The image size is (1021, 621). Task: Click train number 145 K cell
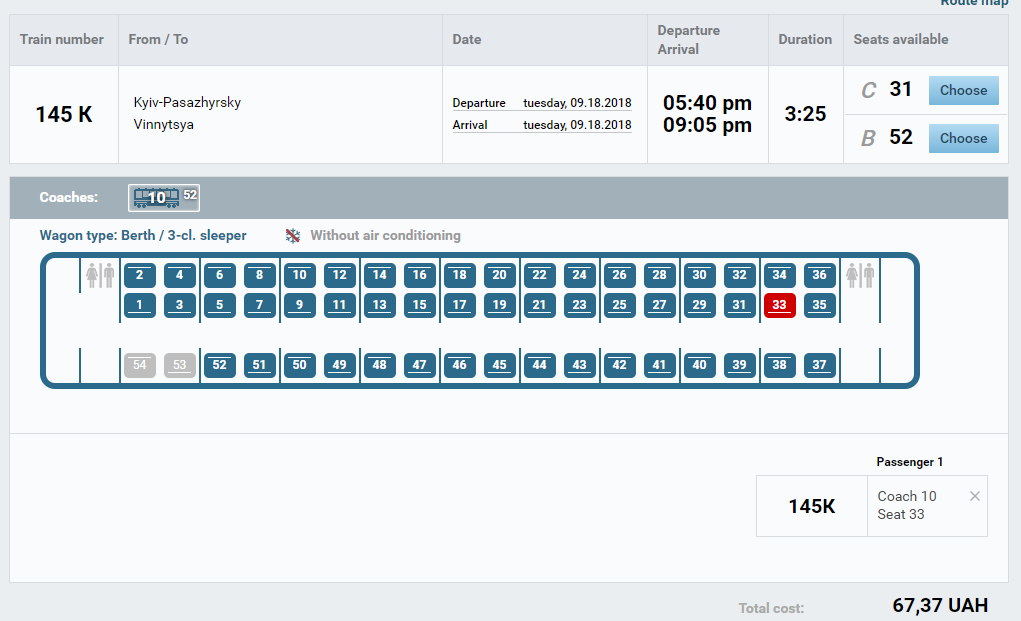[x=64, y=115]
